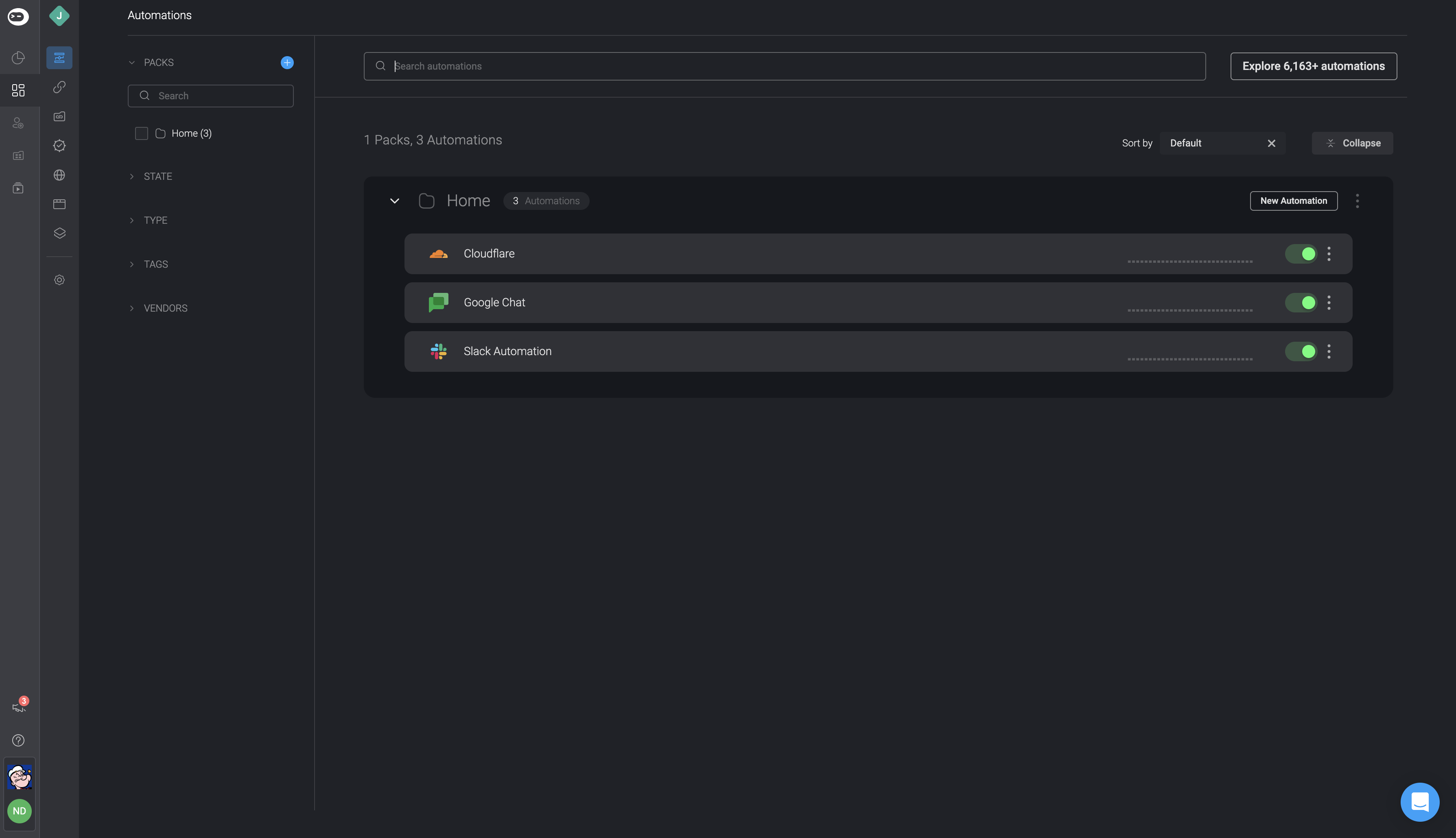Expand the VENDORS filter section
This screenshot has height=838, width=1456.
pos(132,308)
